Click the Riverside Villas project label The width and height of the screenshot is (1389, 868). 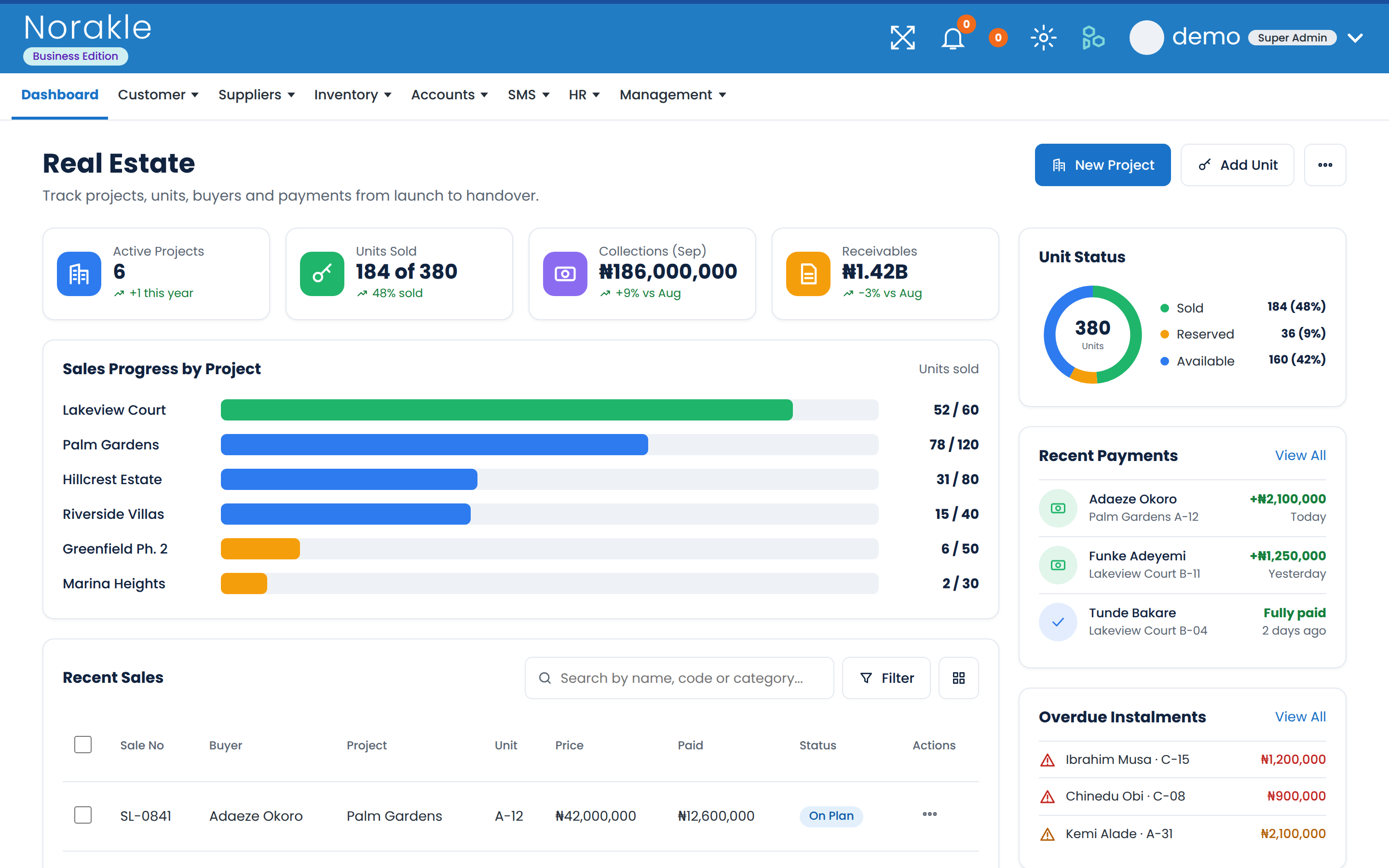click(113, 514)
